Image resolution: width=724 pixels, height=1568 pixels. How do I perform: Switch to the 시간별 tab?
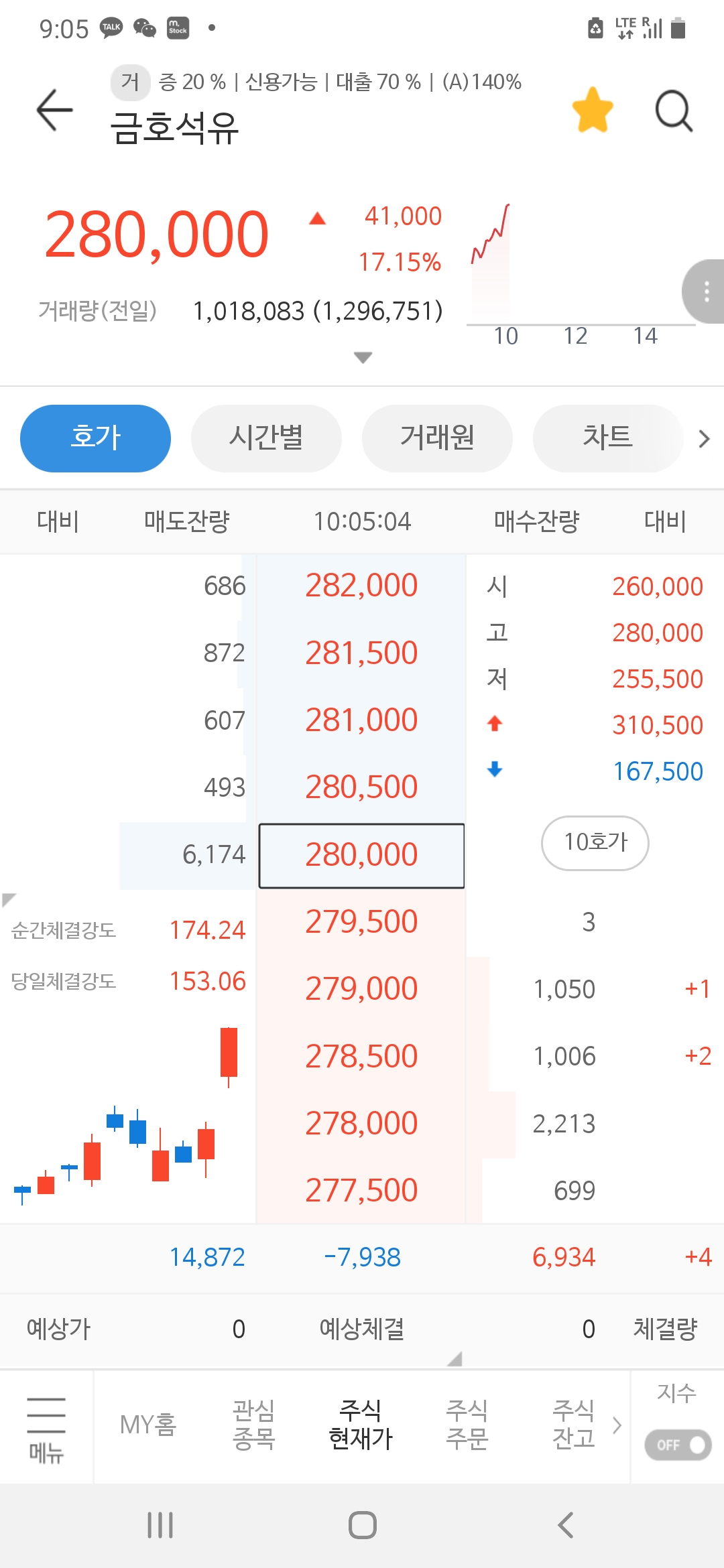266,438
